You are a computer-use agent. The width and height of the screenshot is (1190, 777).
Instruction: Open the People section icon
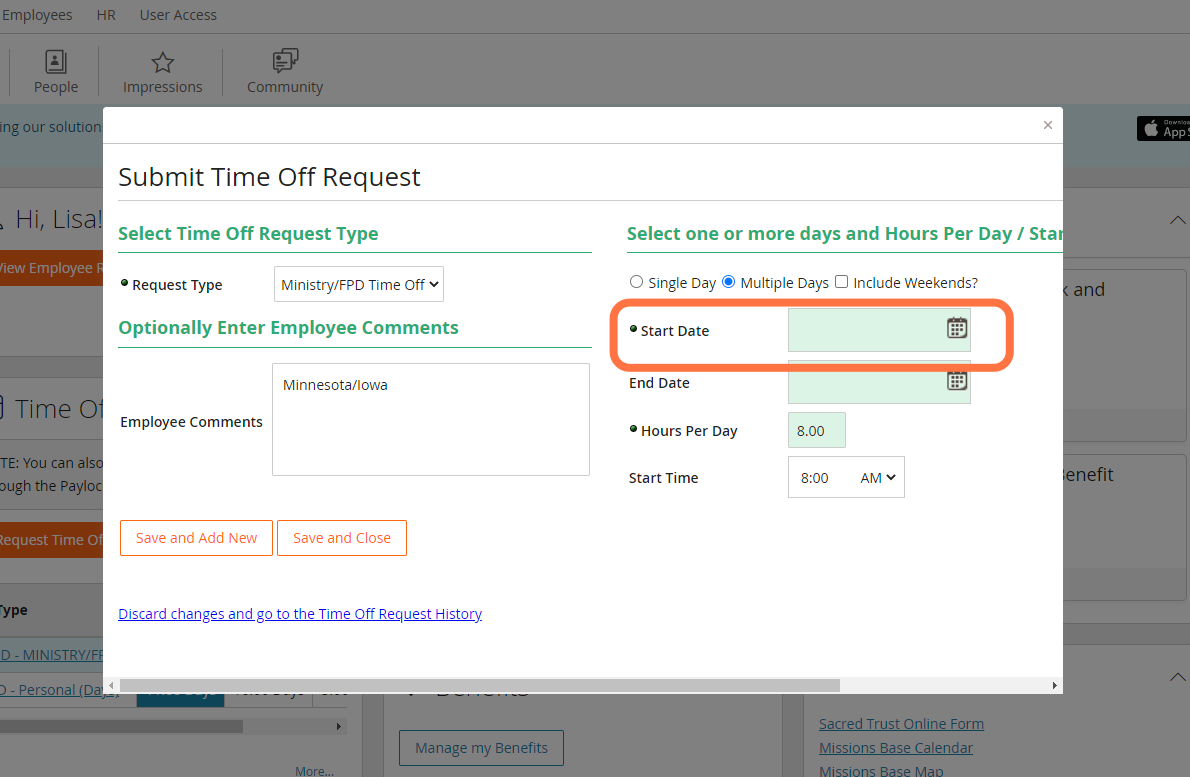(55, 61)
